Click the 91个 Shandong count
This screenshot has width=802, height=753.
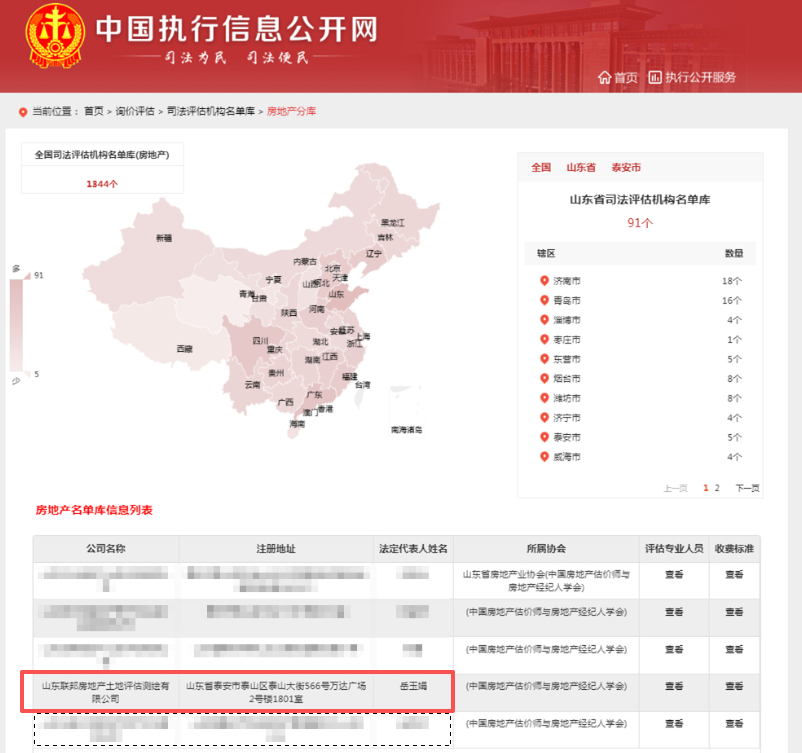pos(640,223)
